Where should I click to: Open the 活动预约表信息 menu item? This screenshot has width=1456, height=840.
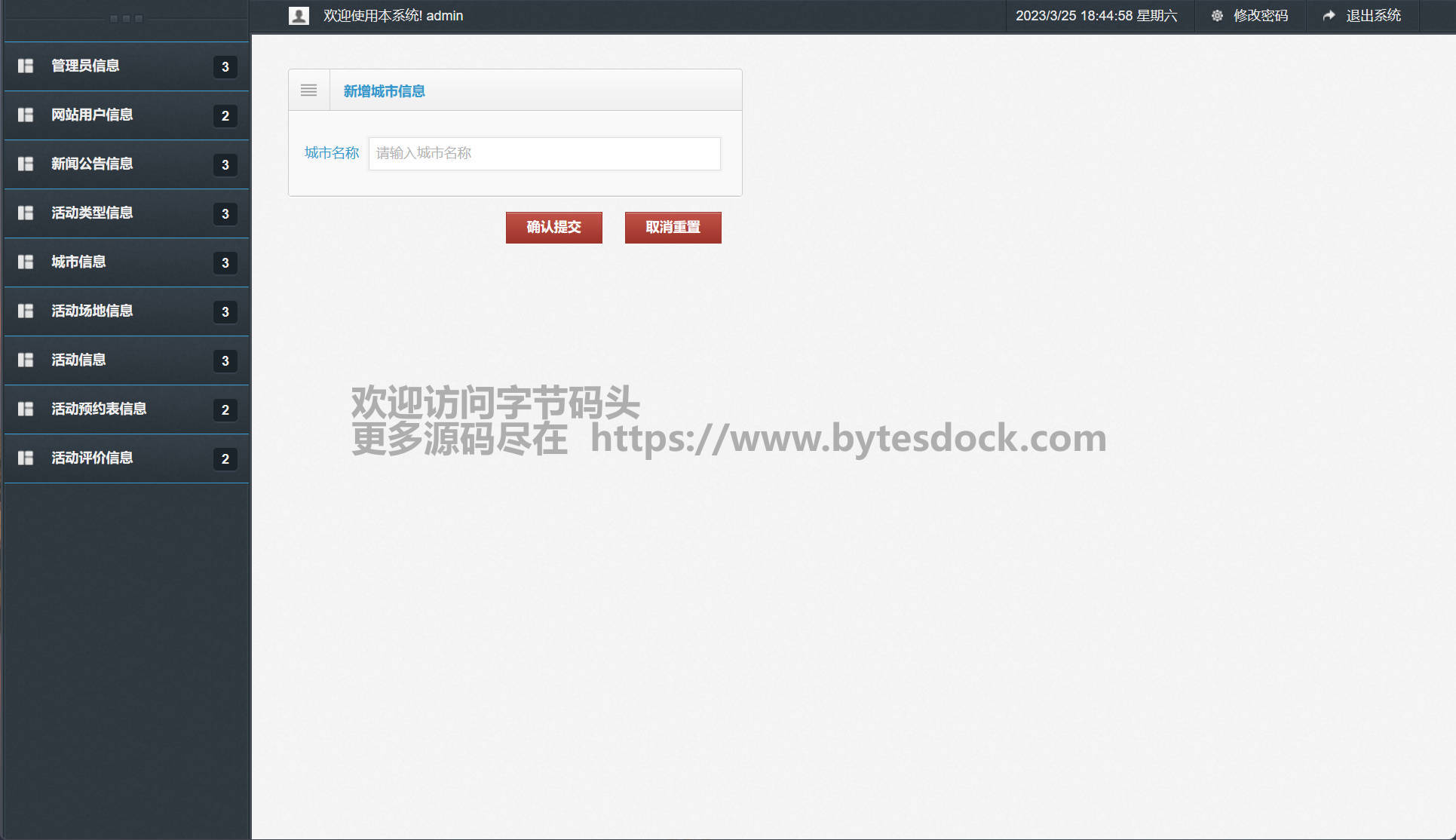pos(99,409)
